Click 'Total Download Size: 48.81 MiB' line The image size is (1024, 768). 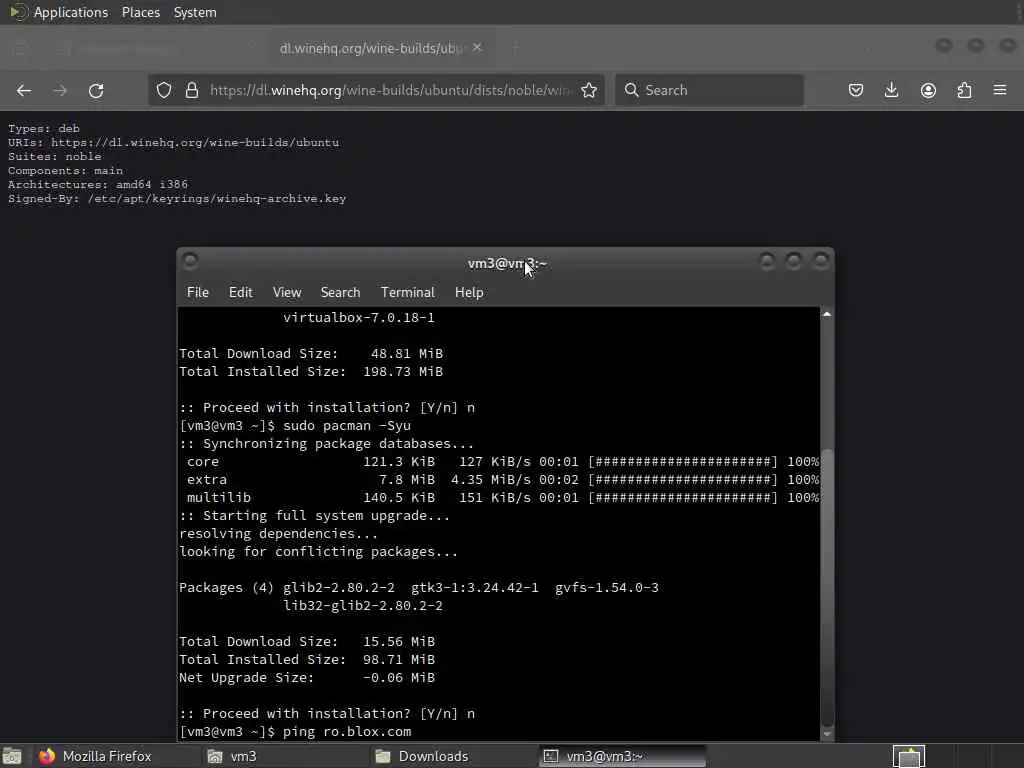click(x=311, y=353)
